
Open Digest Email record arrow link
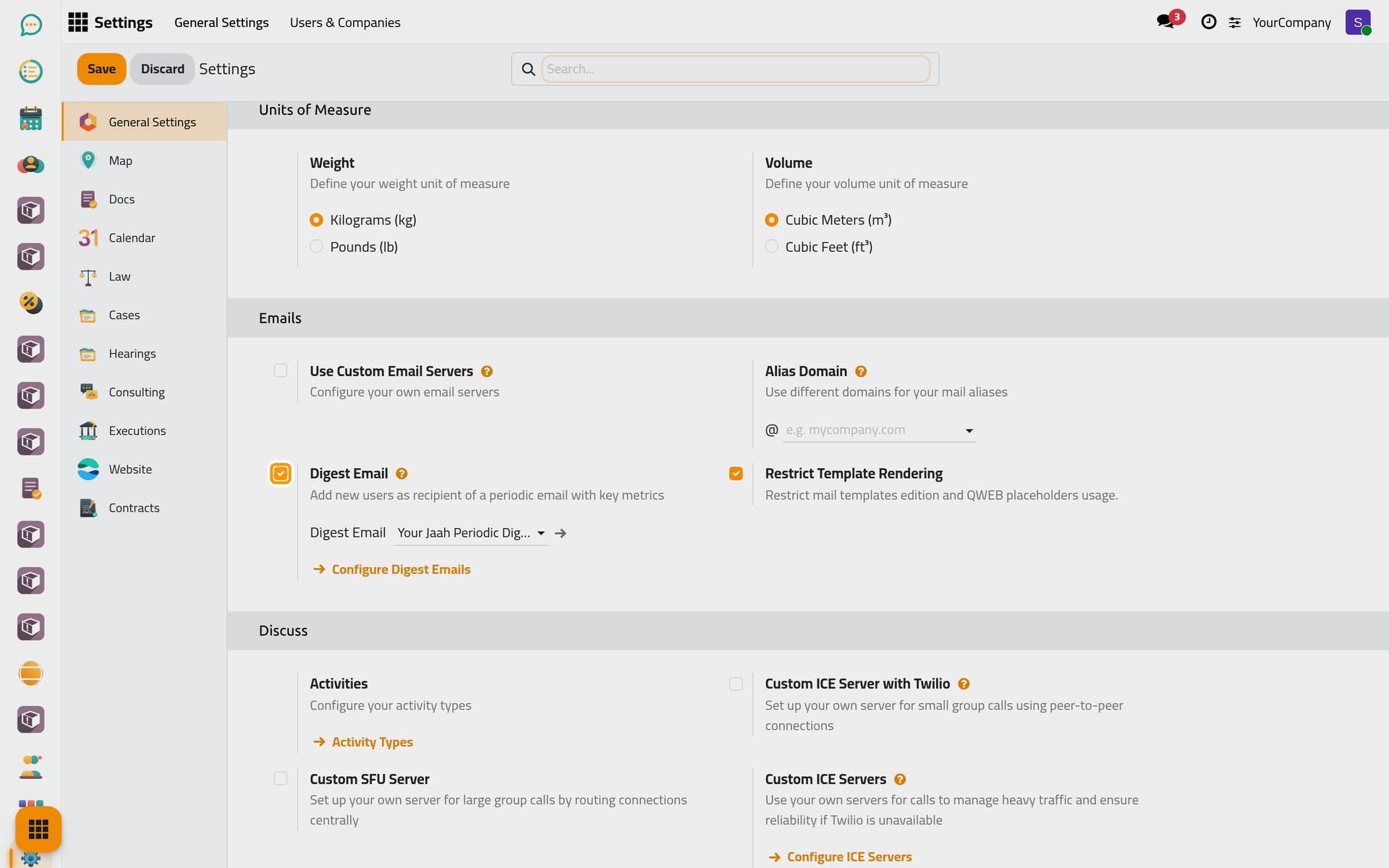[561, 533]
